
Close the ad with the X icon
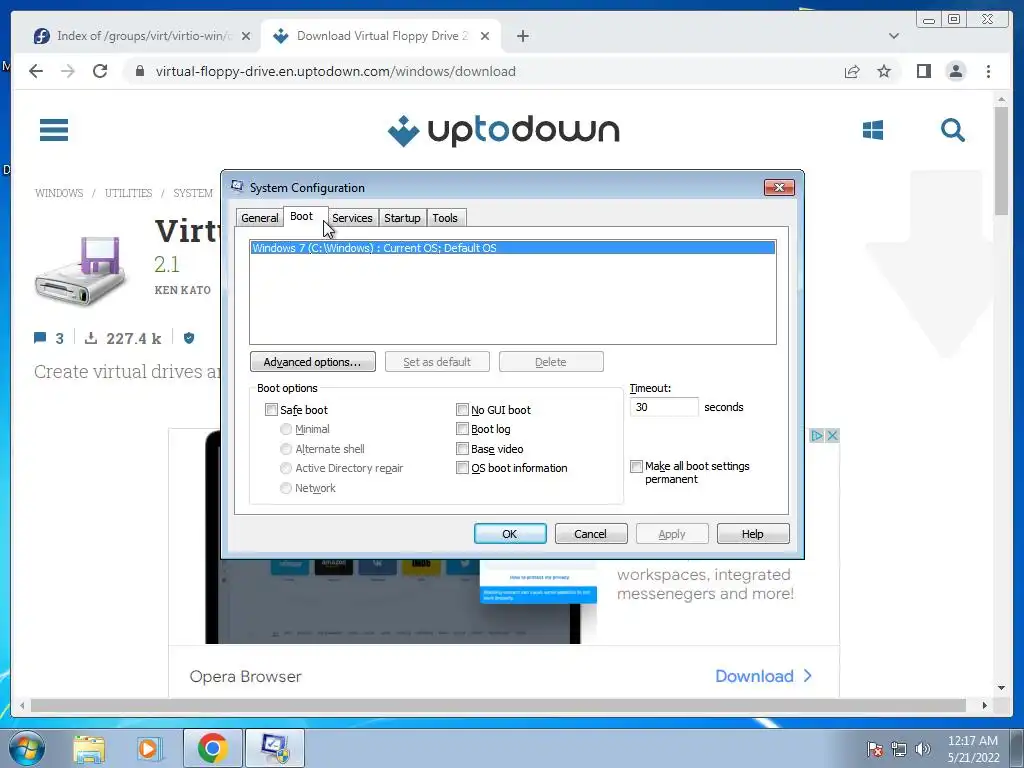point(832,436)
